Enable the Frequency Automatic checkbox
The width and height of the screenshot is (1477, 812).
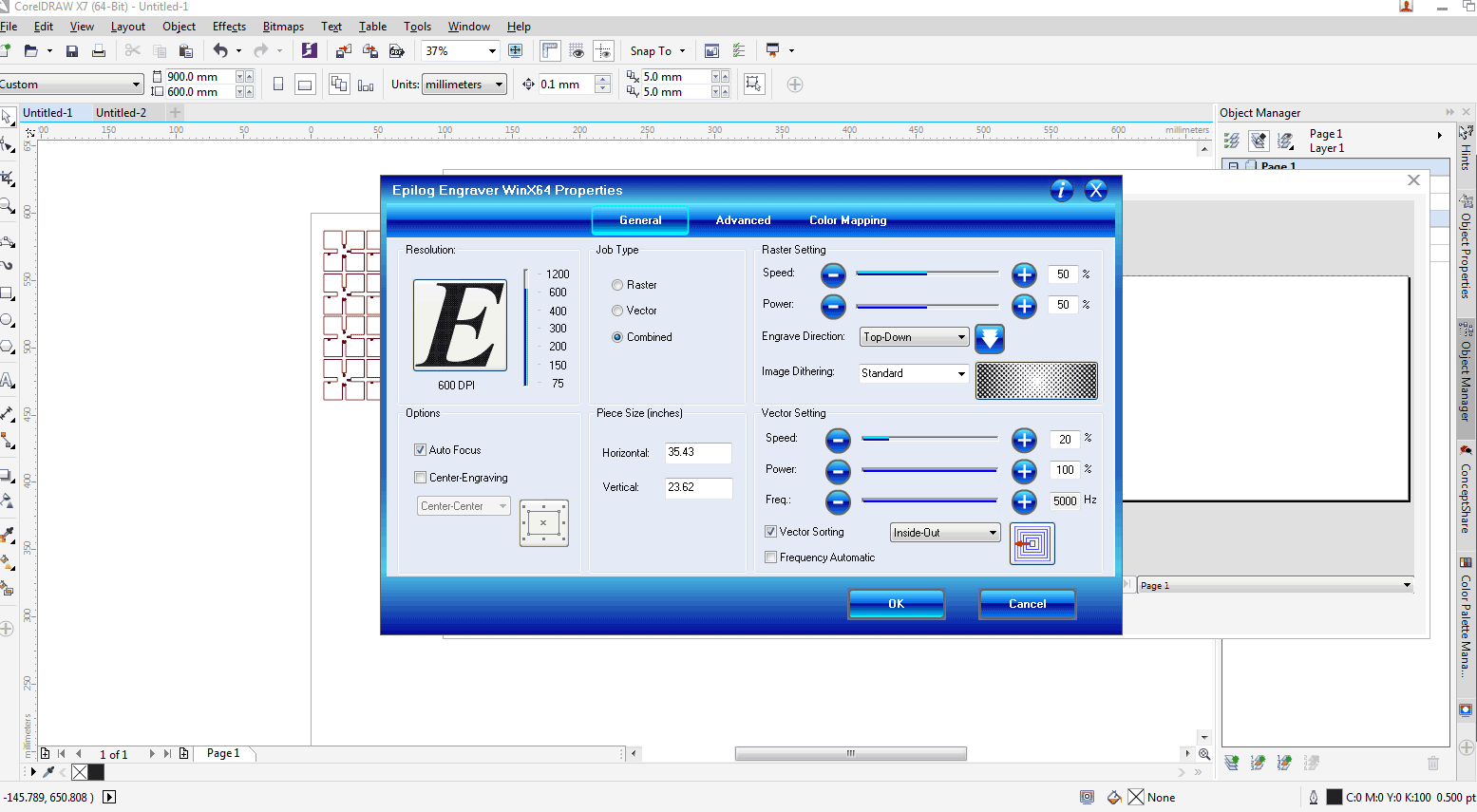[770, 557]
